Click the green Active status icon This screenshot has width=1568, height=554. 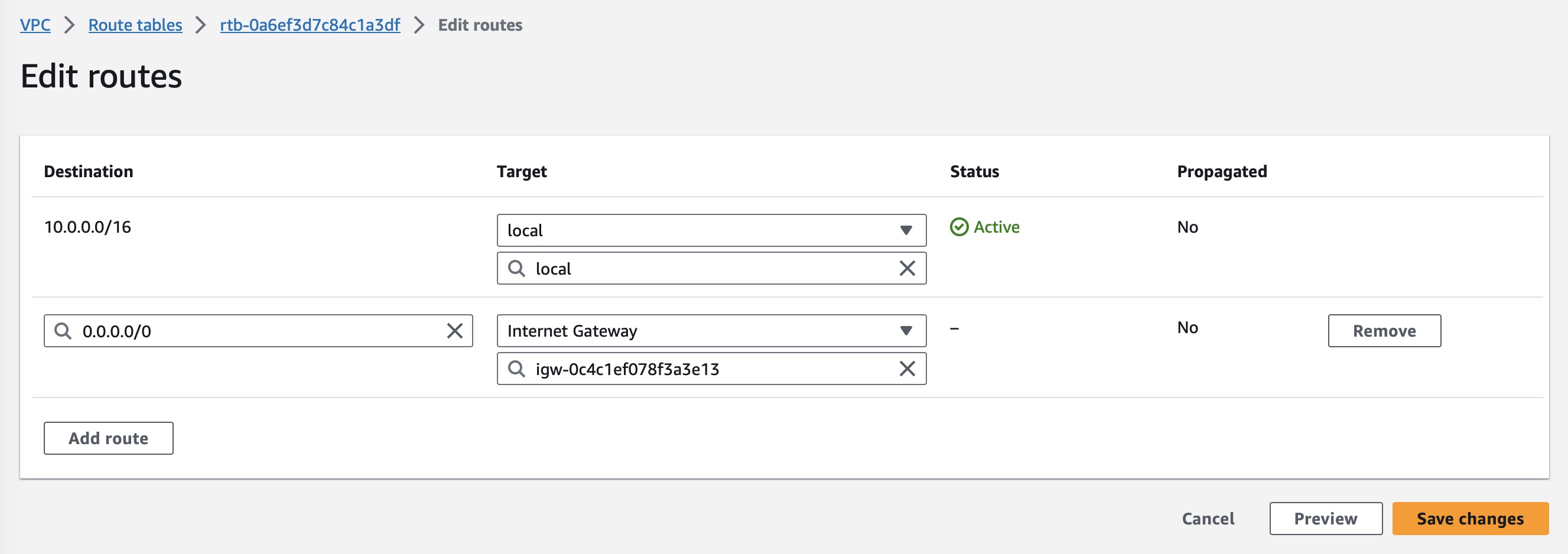pos(959,227)
